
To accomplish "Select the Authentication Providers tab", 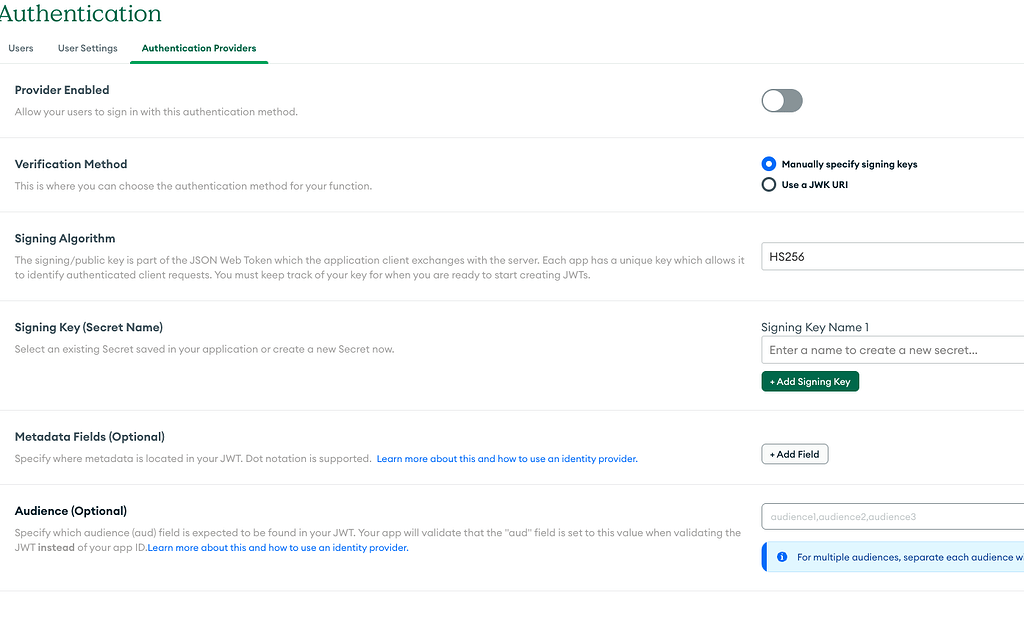I will click(x=199, y=48).
